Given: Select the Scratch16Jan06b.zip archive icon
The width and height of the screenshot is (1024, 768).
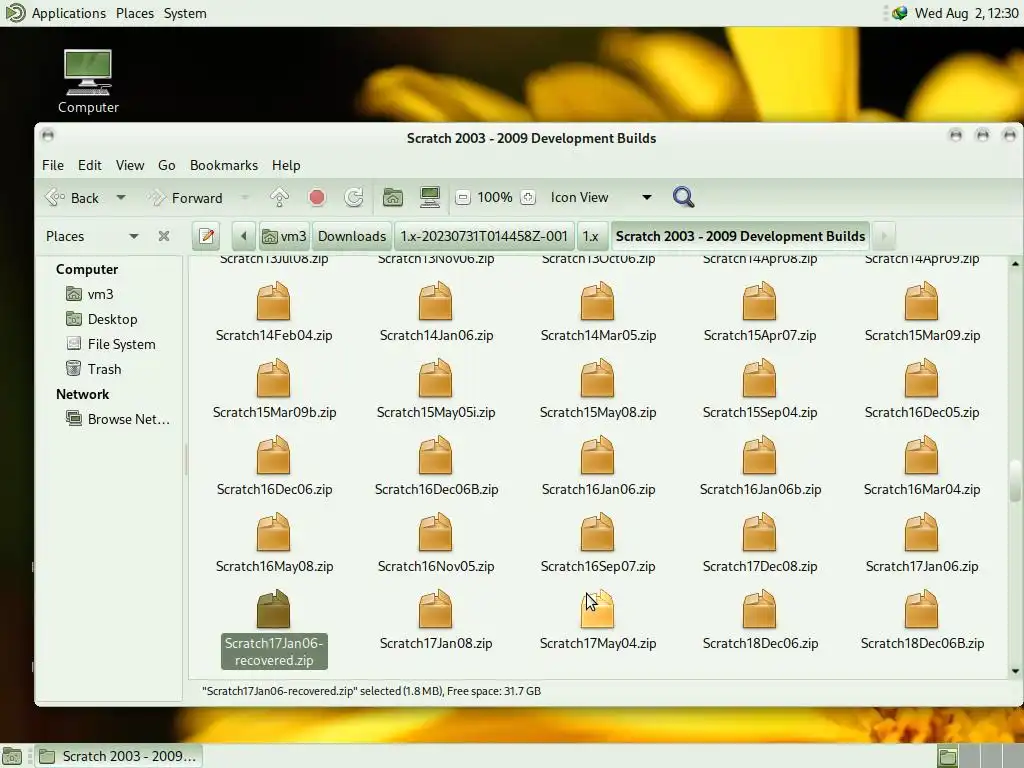Looking at the screenshot, I should point(760,455).
